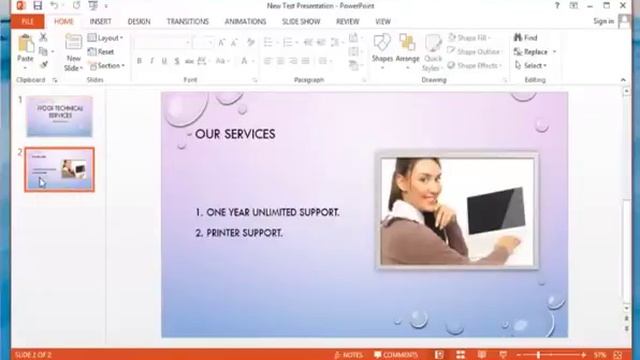Click the Redo icon in quick access toolbar
The width and height of the screenshot is (640, 360).
coord(76,6)
